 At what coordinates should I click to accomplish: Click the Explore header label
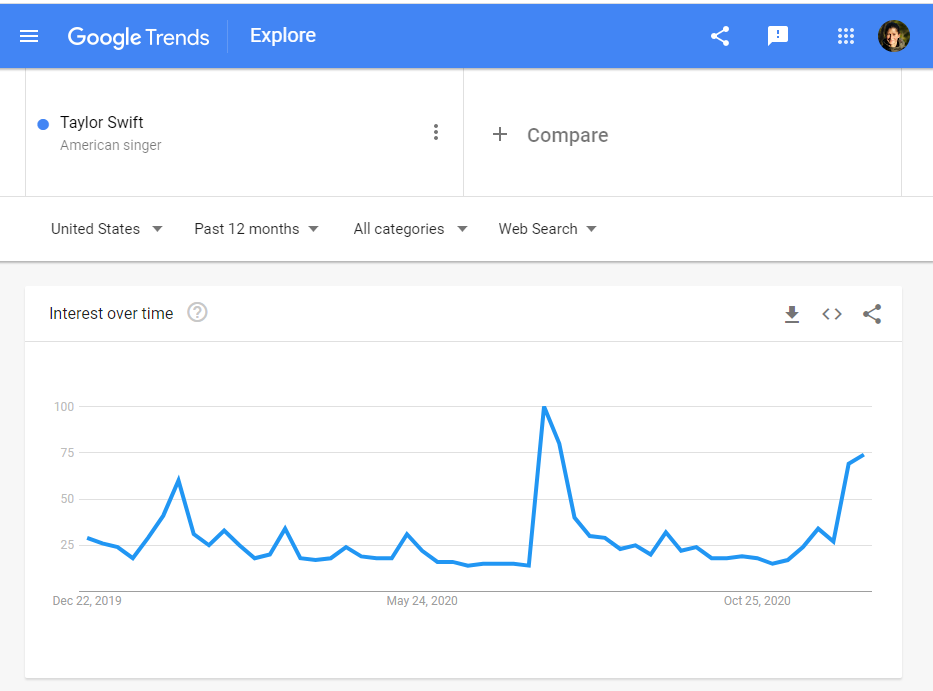click(x=283, y=36)
